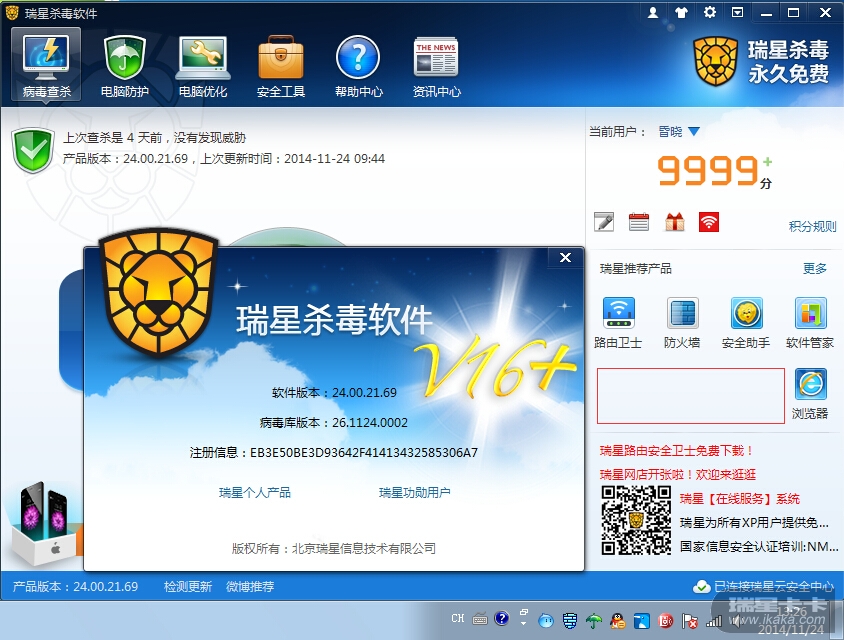Open link 瑞星网店开张啦！欢迎来逛逛

pyautogui.click(x=678, y=474)
